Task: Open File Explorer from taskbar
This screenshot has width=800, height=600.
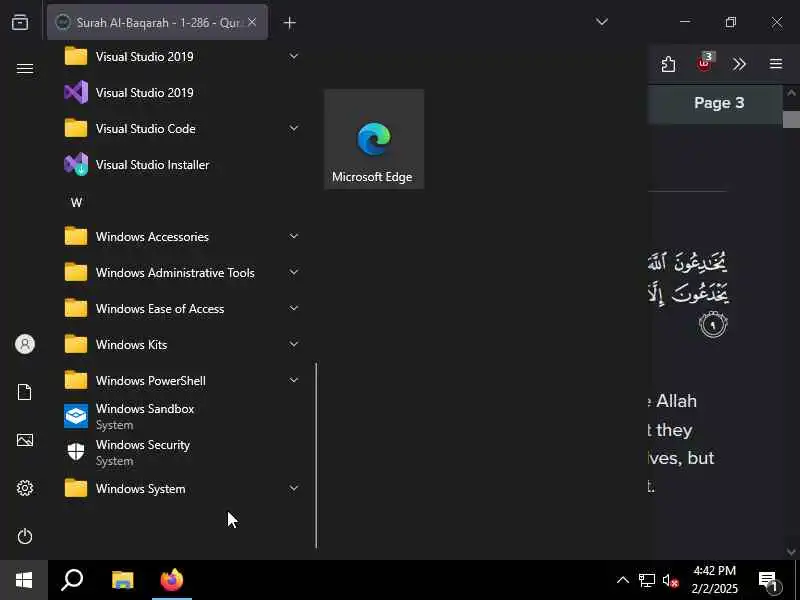Action: click(x=122, y=580)
